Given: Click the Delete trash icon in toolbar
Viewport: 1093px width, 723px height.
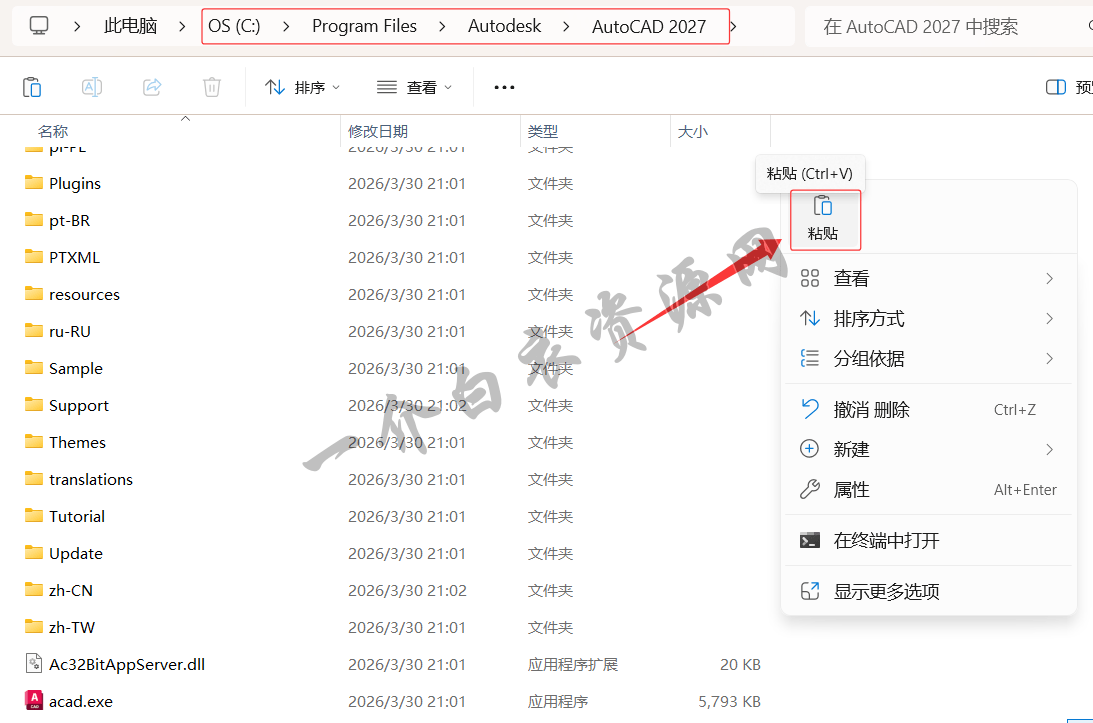Looking at the screenshot, I should [212, 87].
